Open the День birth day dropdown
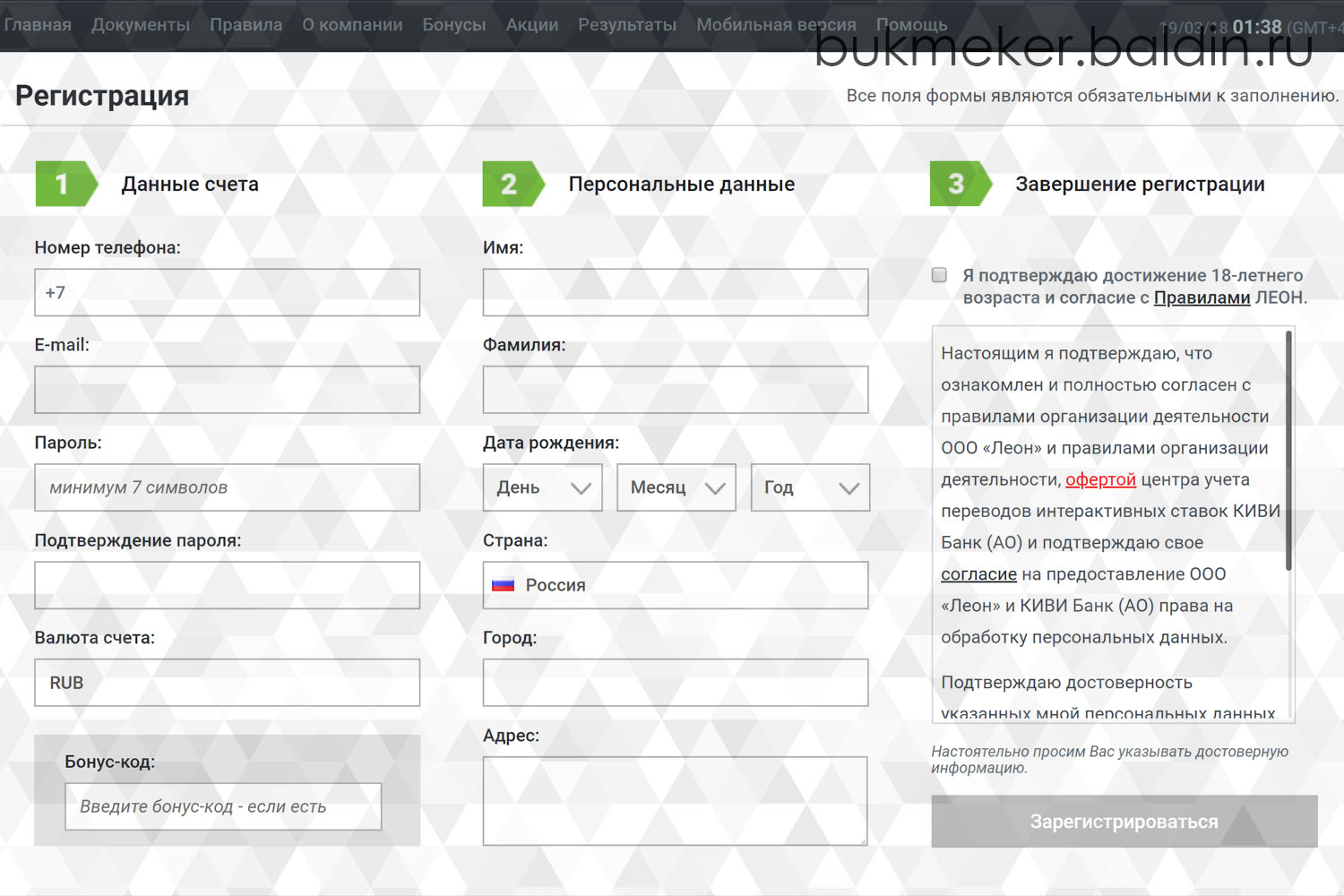Screen dimensions: 1344x896 click(x=542, y=487)
